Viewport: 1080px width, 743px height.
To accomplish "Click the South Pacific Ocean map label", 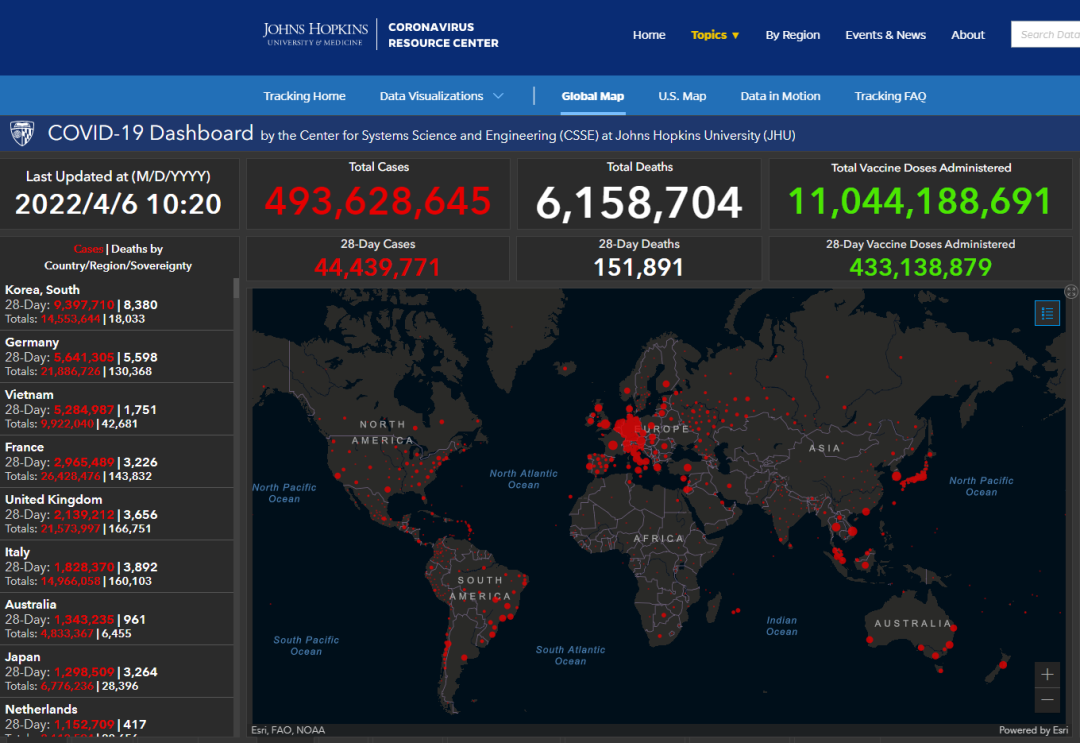I will coord(306,646).
